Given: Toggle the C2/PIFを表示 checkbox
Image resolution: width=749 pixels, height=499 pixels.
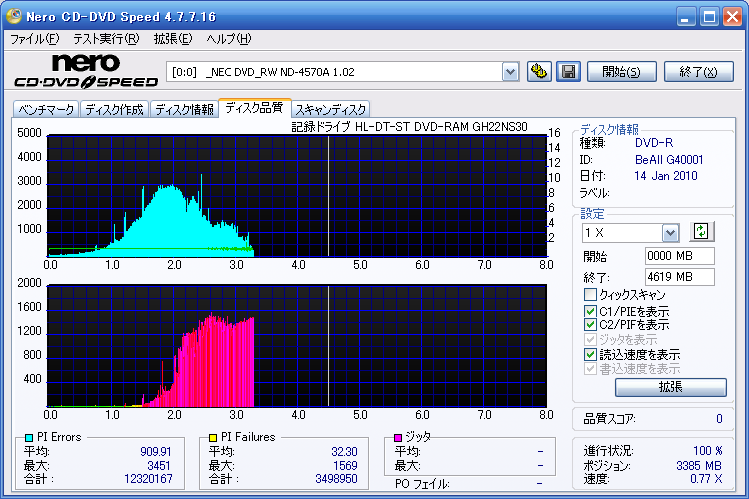Looking at the screenshot, I should [590, 325].
